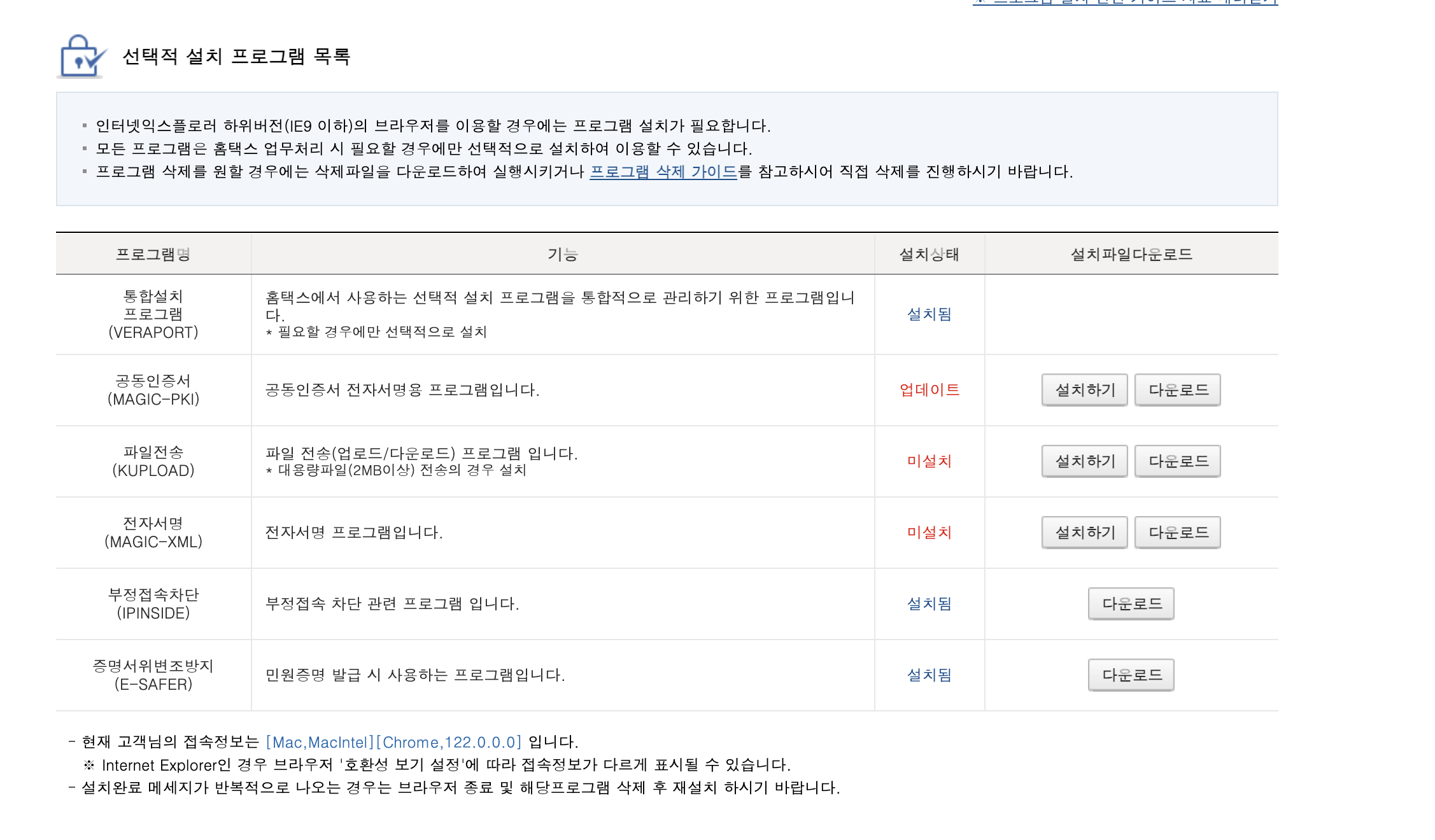Click the 프로그램명 column header
1435x840 pixels.
coord(153,255)
